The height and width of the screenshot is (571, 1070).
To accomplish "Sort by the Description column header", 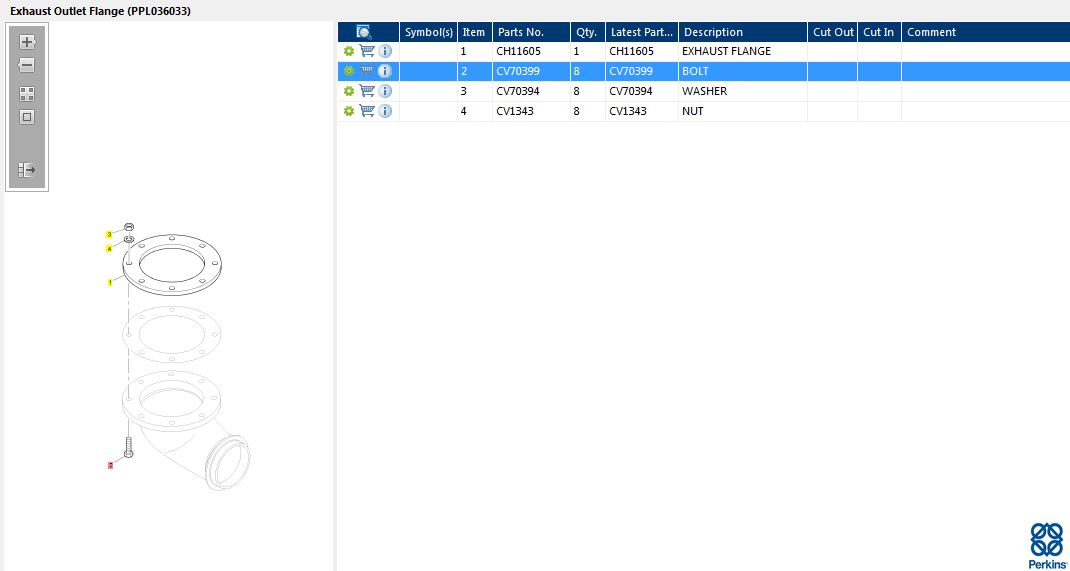I will point(743,32).
